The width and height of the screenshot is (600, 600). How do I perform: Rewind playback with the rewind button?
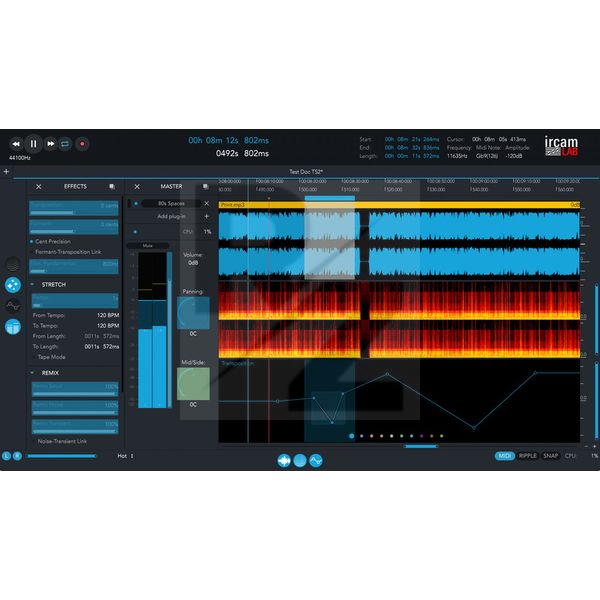(x=16, y=144)
